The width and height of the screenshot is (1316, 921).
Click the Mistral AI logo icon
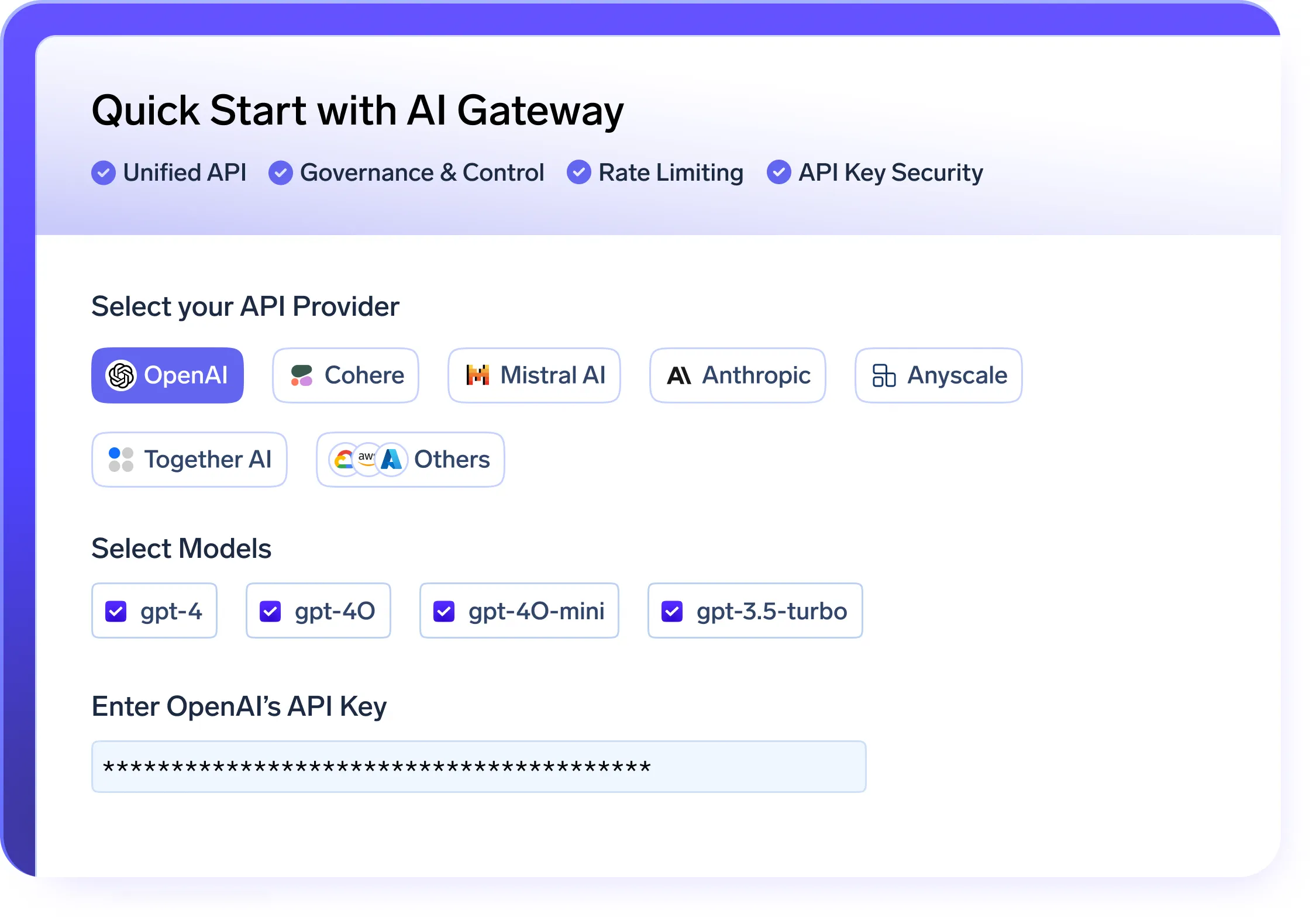pos(478,375)
